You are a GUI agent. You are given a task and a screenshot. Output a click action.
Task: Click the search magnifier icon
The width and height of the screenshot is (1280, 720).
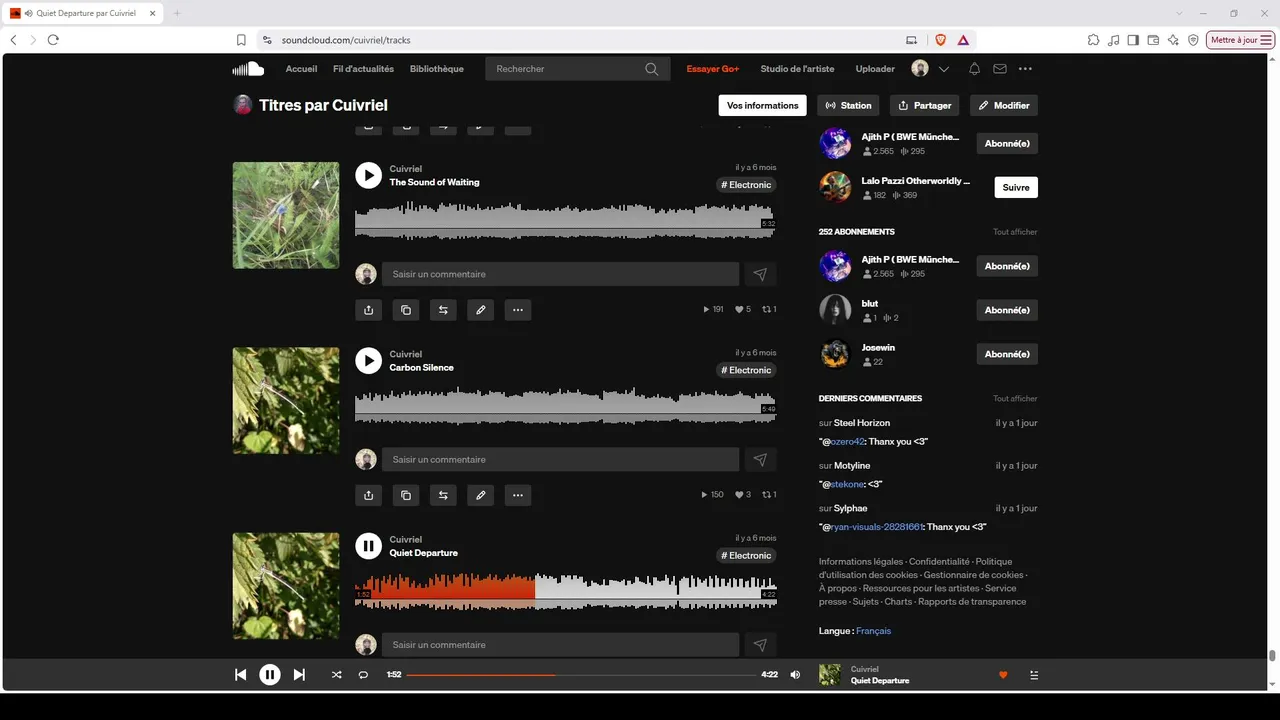point(652,69)
